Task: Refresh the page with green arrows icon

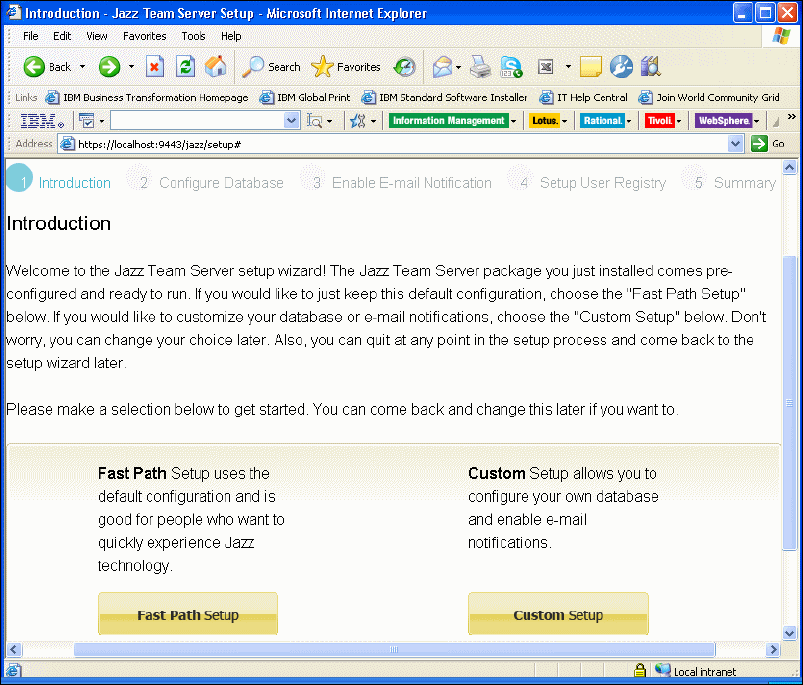Action: 185,67
